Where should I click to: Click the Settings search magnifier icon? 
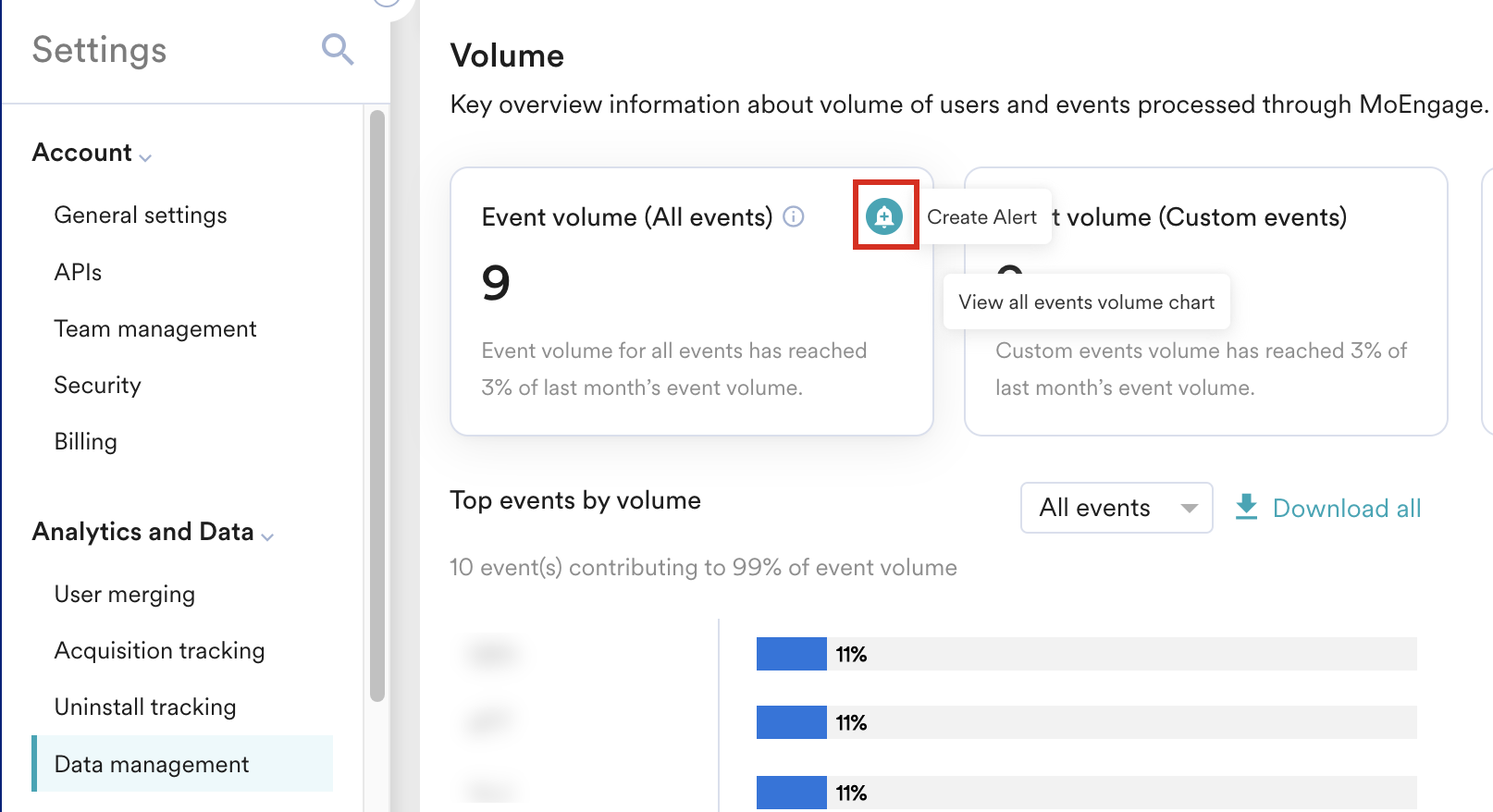click(x=338, y=49)
